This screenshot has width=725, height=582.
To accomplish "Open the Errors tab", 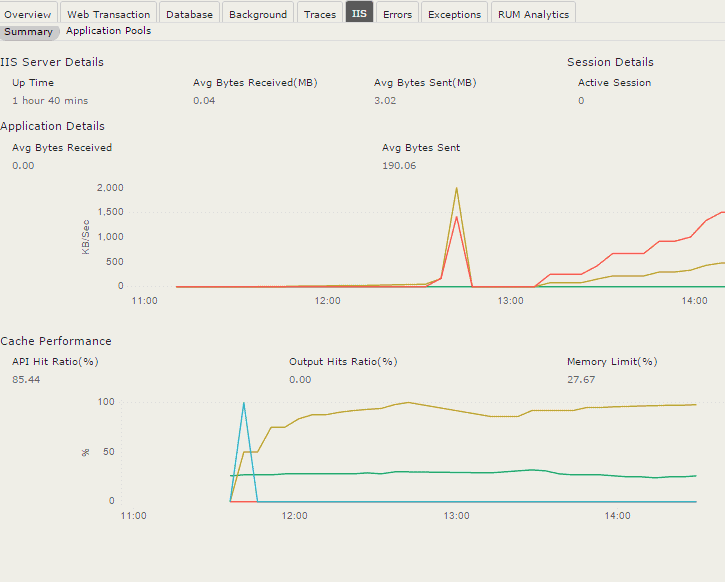I will point(397,14).
